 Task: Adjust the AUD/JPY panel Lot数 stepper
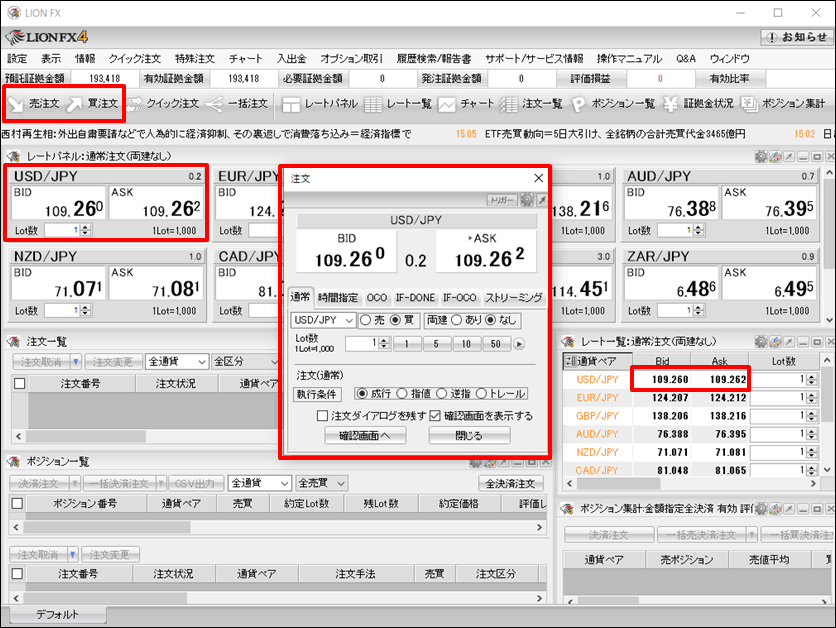pyautogui.click(x=698, y=230)
